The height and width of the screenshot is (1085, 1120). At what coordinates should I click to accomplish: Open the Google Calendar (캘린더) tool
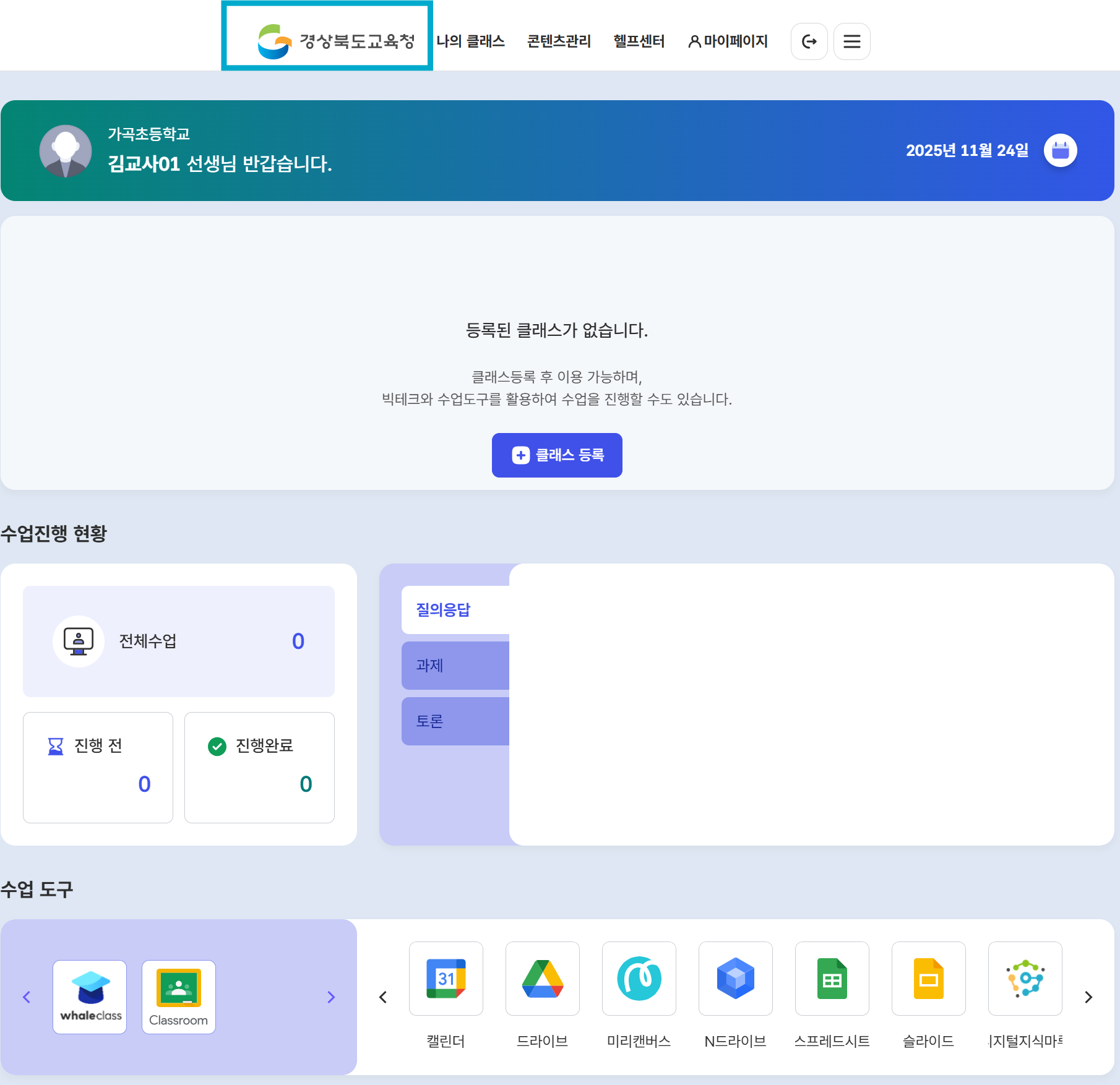click(x=446, y=979)
